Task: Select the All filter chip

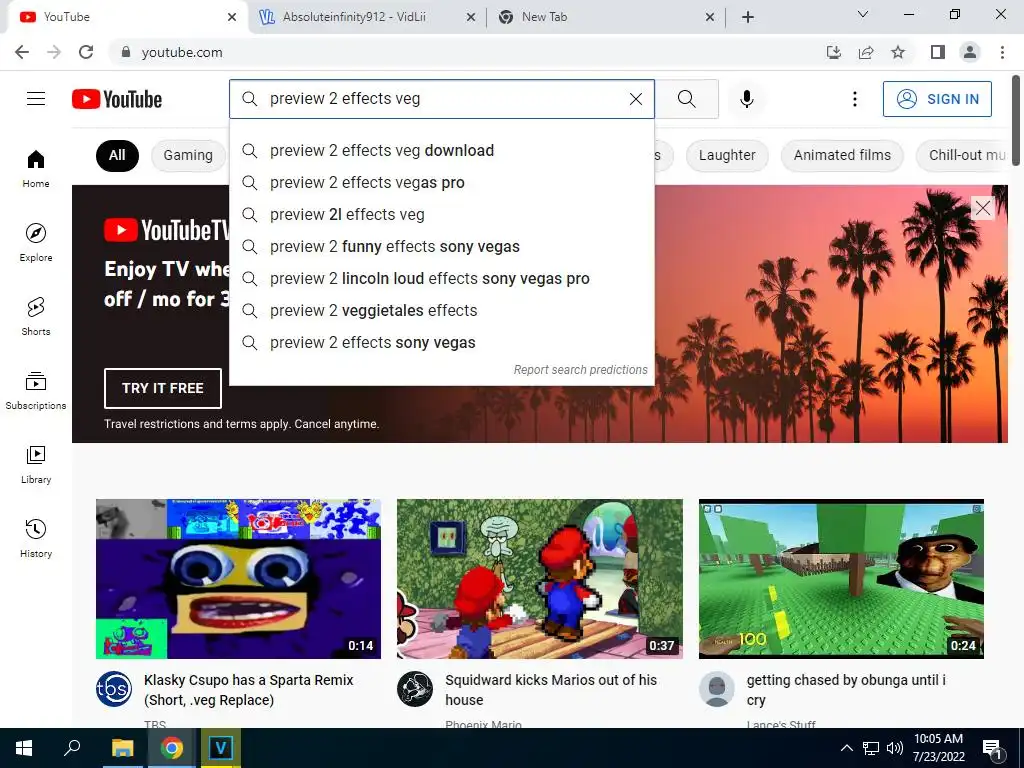Action: click(x=117, y=155)
